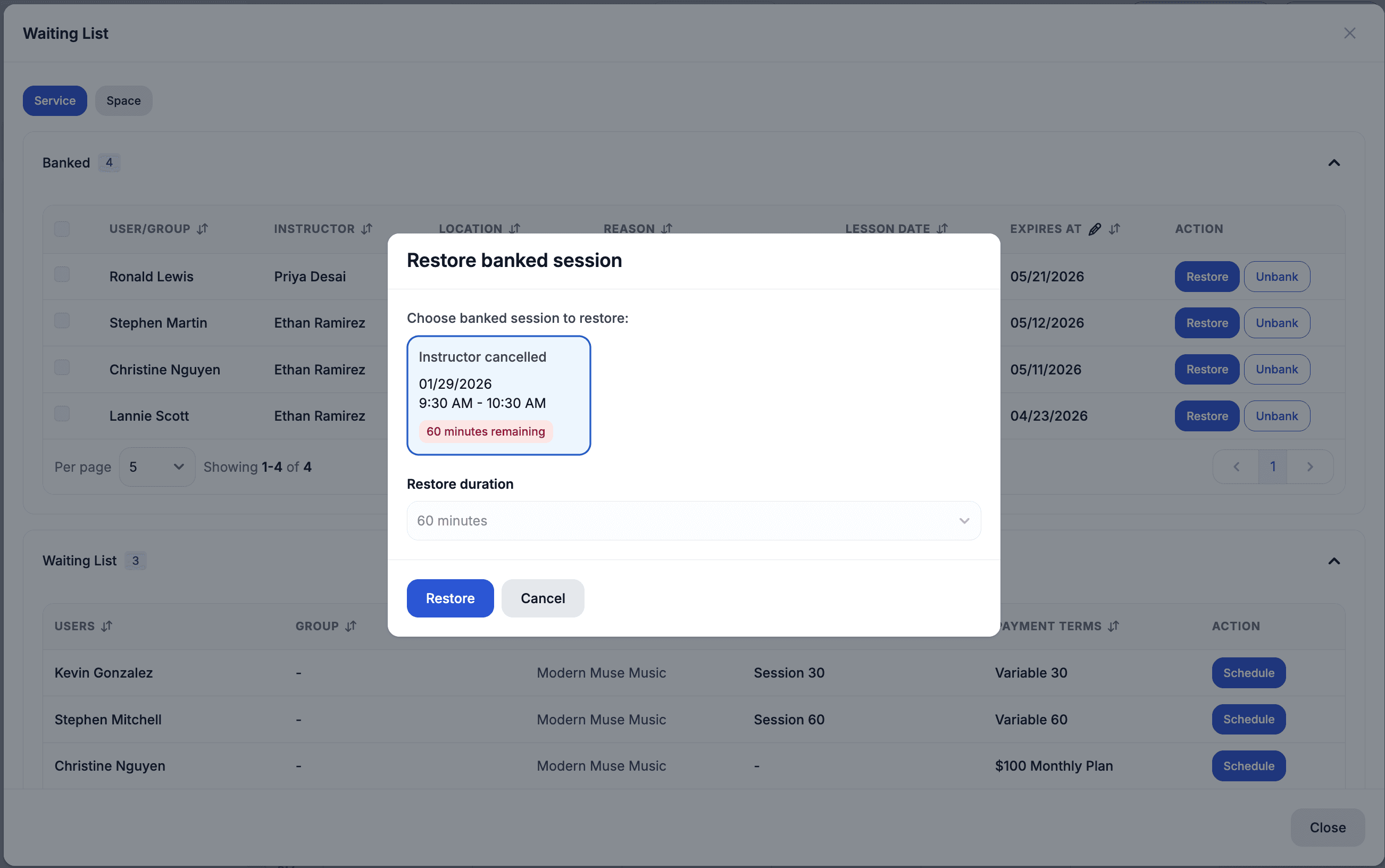Select the Instructor cancelled session card
This screenshot has height=868, width=1385.
(498, 395)
